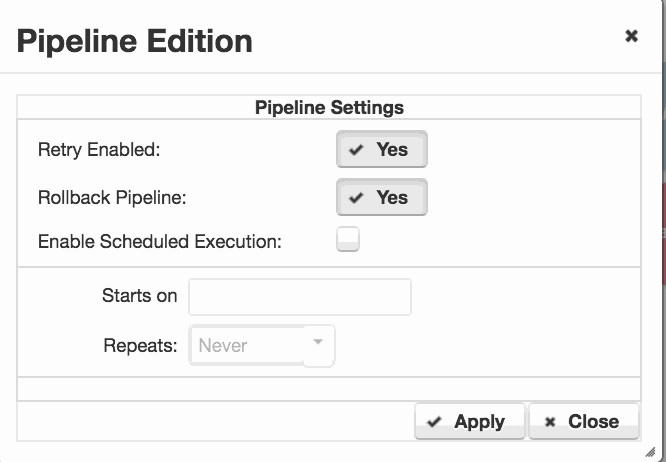This screenshot has height=462, width=666.
Task: Click the checkmark icon beside Rollback Pipeline
Action: click(x=356, y=197)
